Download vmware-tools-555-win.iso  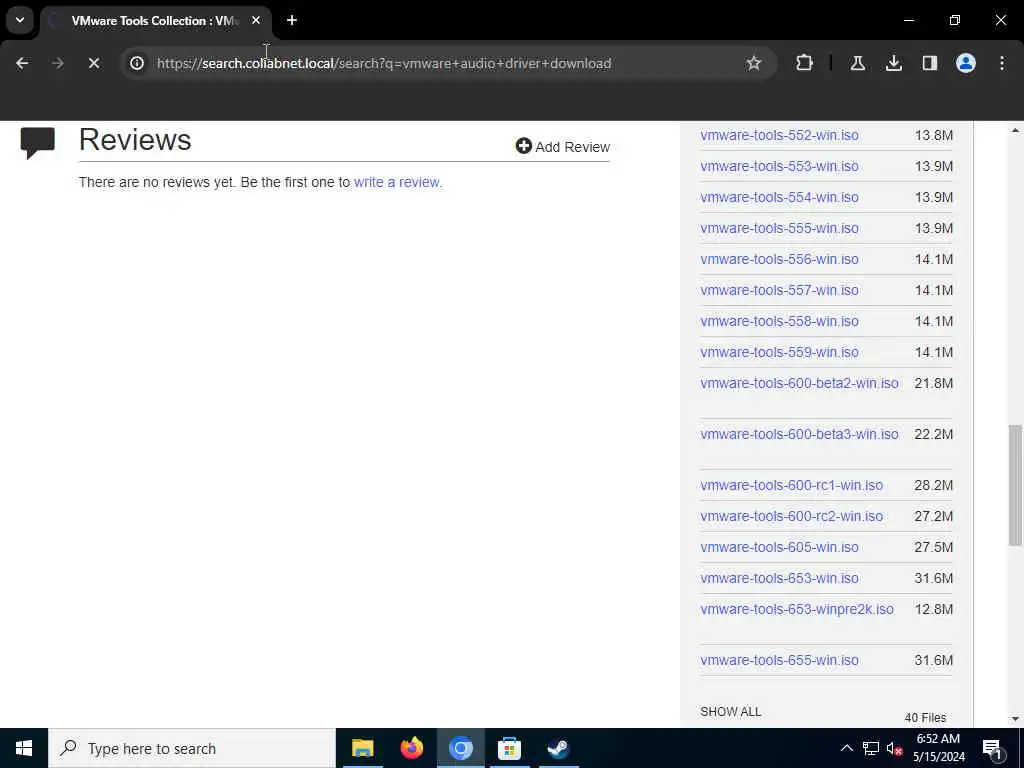point(779,228)
